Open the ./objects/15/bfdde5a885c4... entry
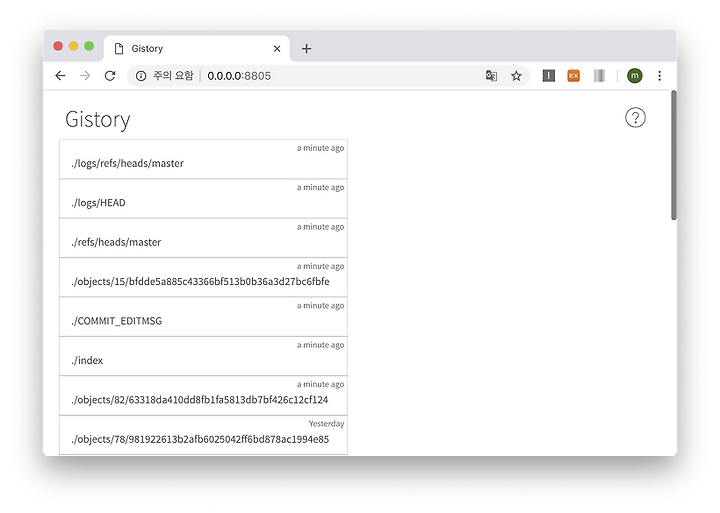The image size is (720, 513). [203, 277]
